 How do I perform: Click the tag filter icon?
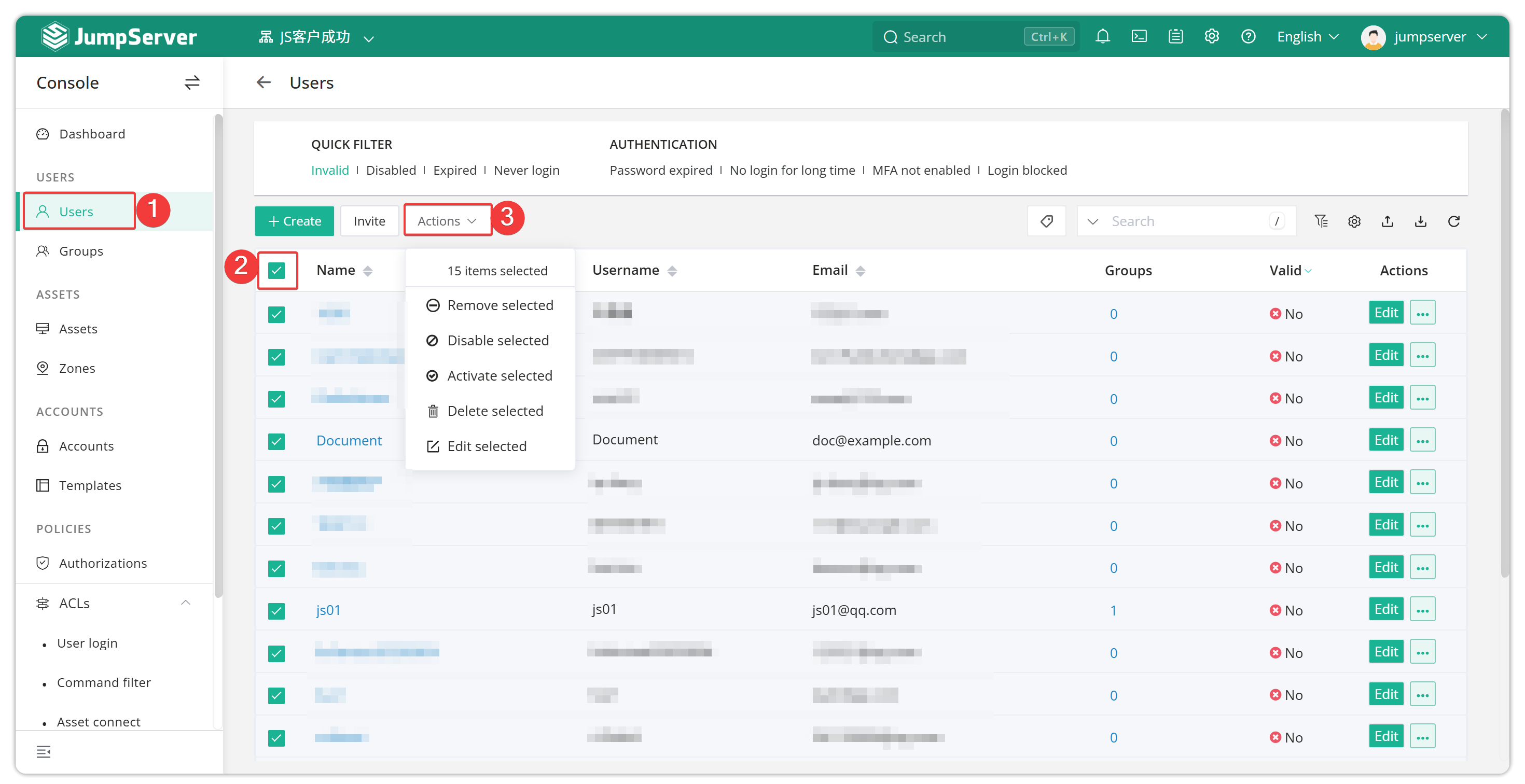(x=1046, y=221)
